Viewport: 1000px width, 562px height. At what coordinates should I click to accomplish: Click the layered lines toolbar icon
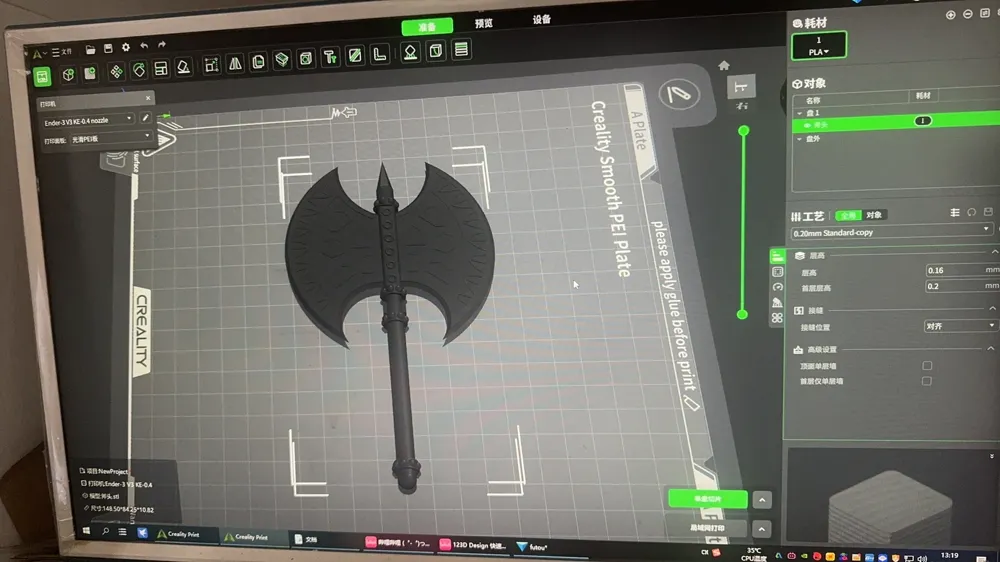pos(461,49)
